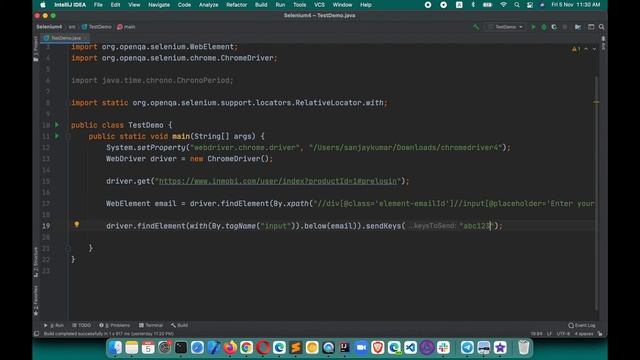Open the View menu
Image resolution: width=640 pixels, height=360 pixels.
pos(134,5)
